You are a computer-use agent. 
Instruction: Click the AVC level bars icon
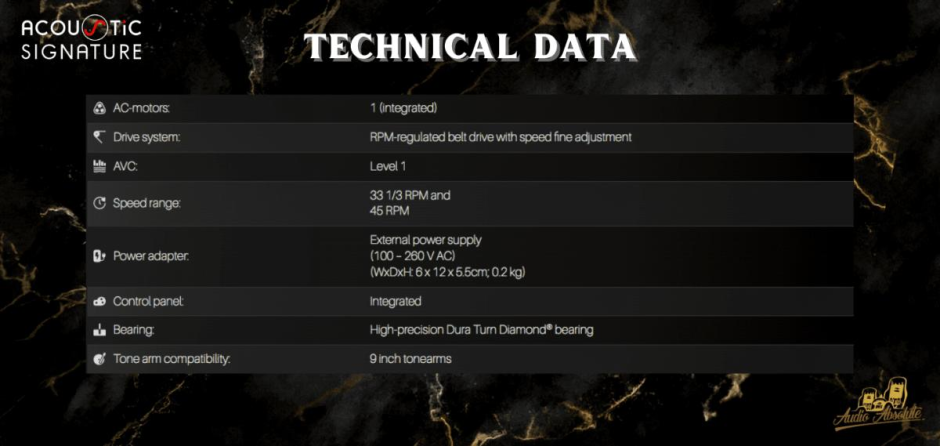99,166
